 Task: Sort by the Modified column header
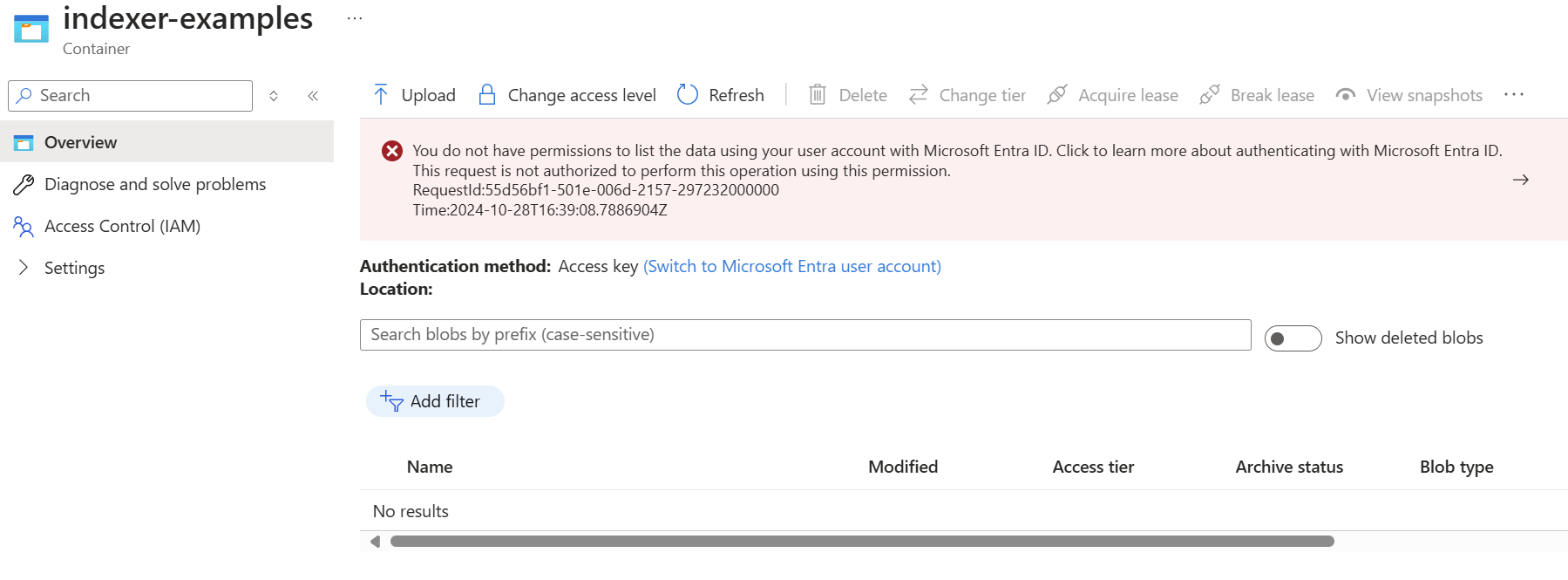click(903, 467)
